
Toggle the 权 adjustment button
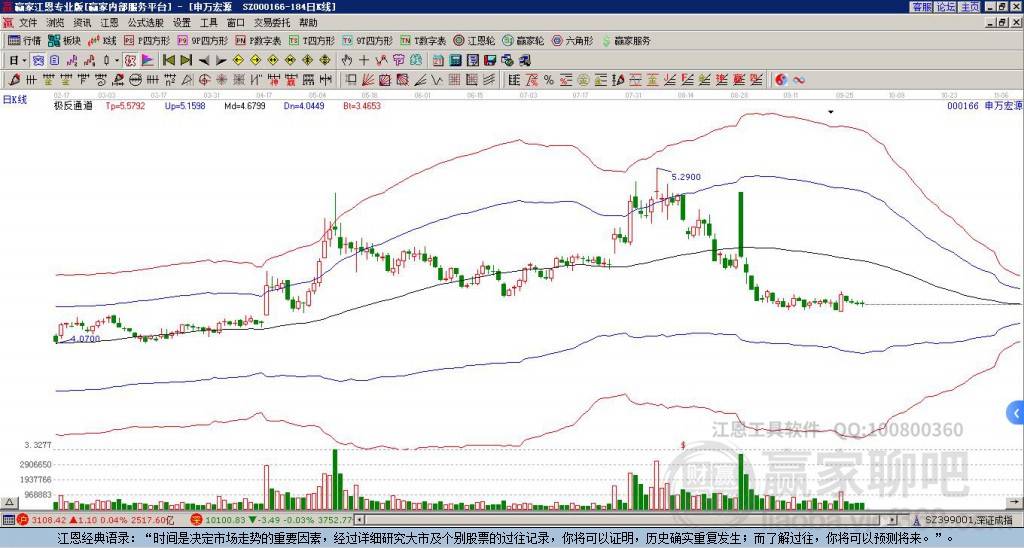pos(130,61)
